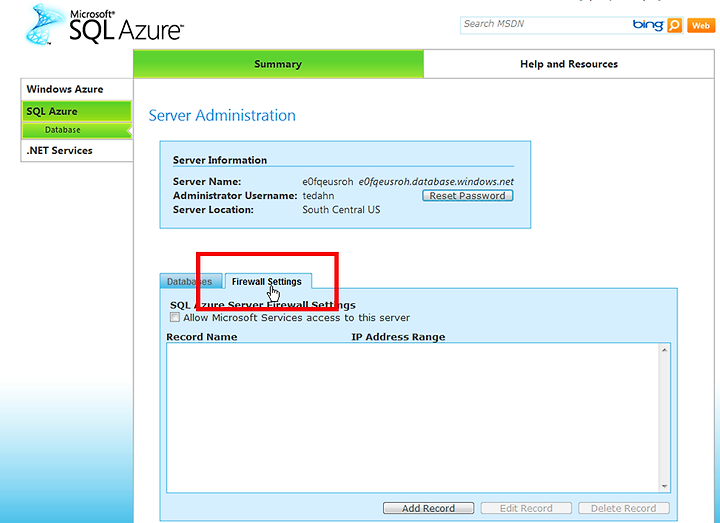Image resolution: width=720 pixels, height=523 pixels.
Task: Click the Edit Record button
Action: pyautogui.click(x=526, y=508)
